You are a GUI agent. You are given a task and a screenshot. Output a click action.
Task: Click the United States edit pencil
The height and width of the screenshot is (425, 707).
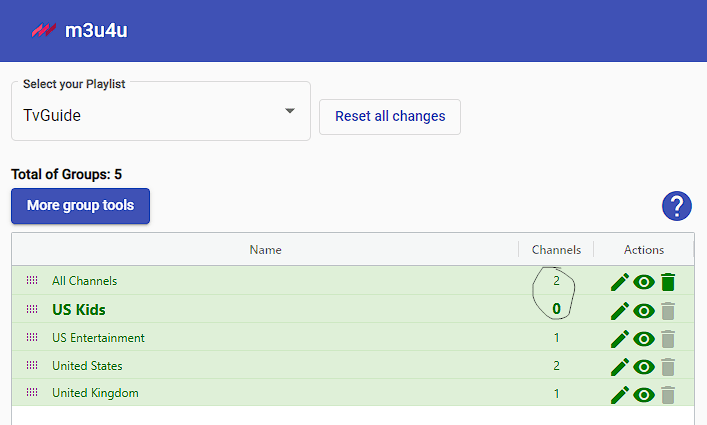(620, 367)
